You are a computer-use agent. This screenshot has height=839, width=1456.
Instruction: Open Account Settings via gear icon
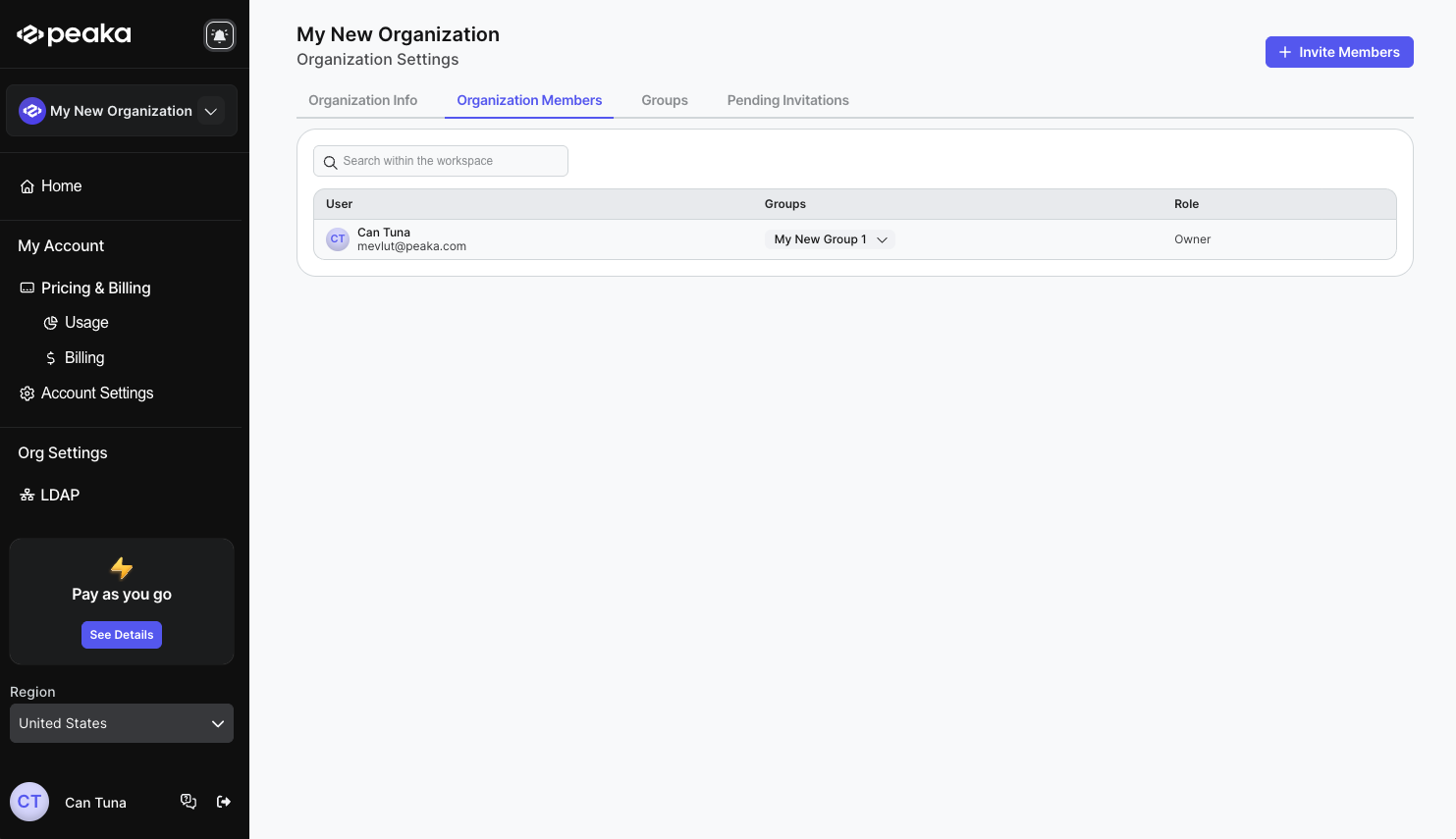pos(27,393)
